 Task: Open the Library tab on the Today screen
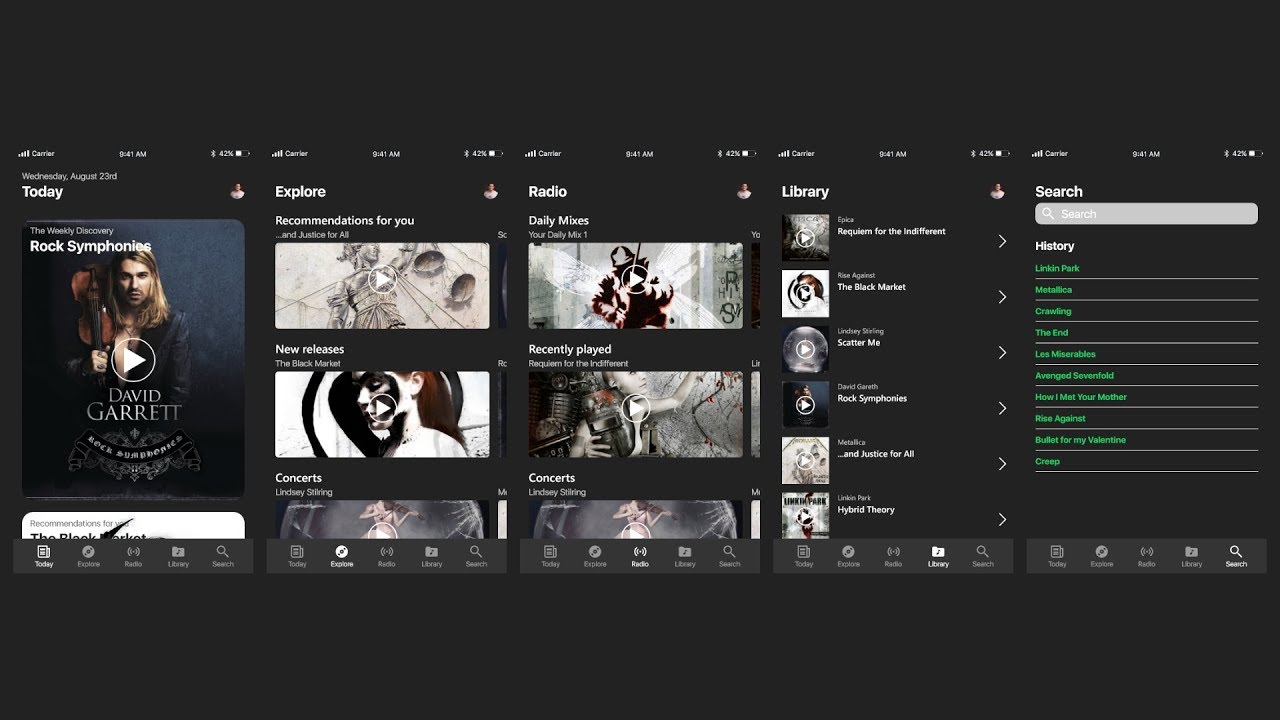[x=178, y=556]
